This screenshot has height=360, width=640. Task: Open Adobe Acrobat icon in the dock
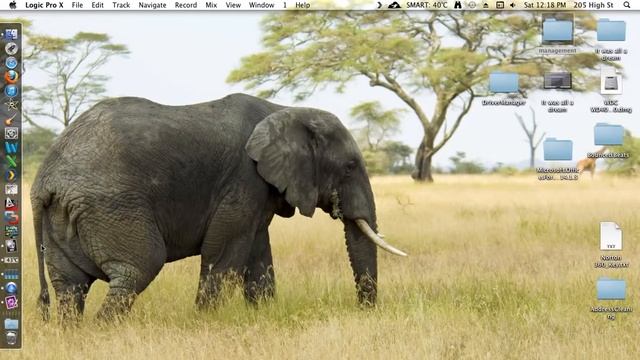(11, 203)
